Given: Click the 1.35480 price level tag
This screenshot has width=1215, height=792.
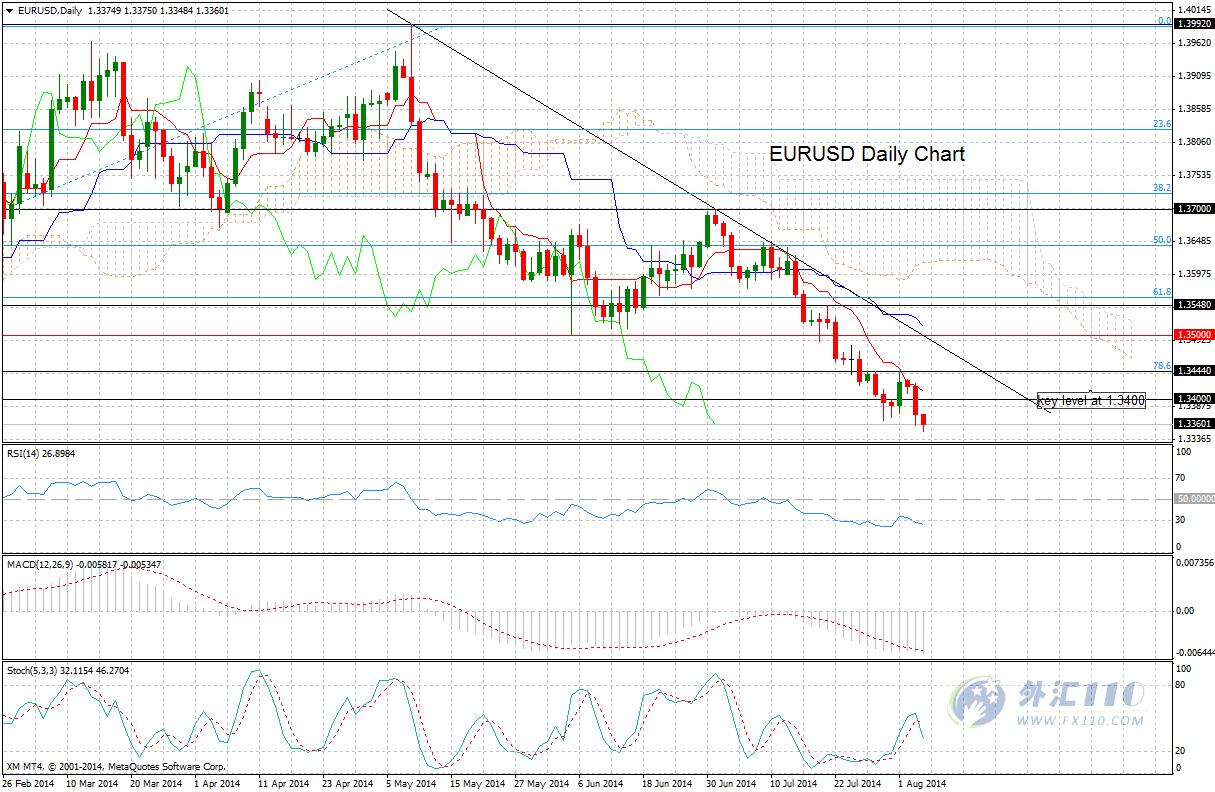Looking at the screenshot, I should [x=1194, y=303].
